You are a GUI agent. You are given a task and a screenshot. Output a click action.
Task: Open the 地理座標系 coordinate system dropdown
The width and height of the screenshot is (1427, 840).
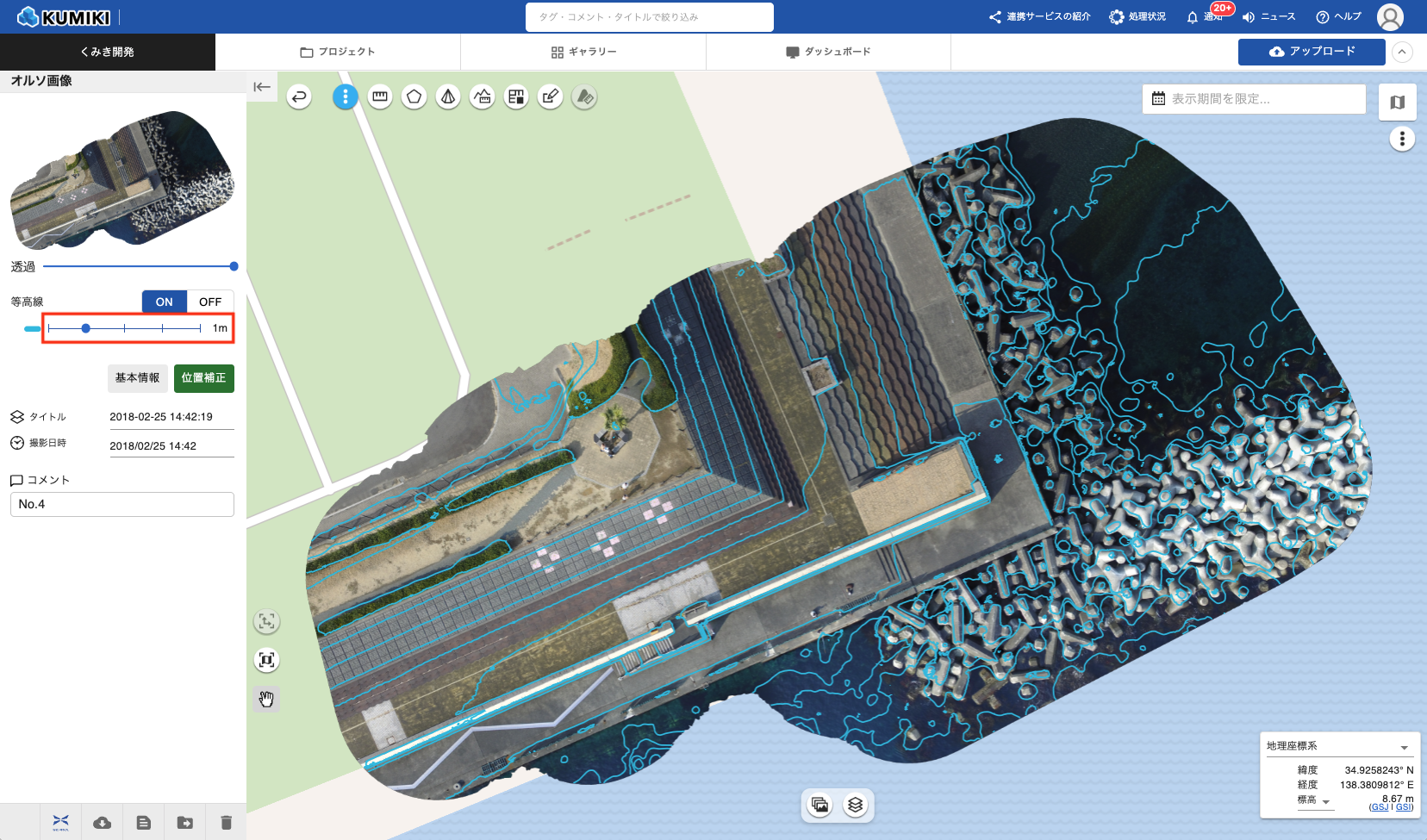[x=1404, y=747]
